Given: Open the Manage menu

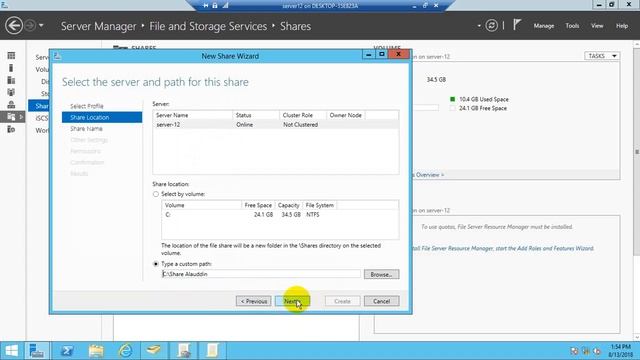Looking at the screenshot, I should coord(544,26).
